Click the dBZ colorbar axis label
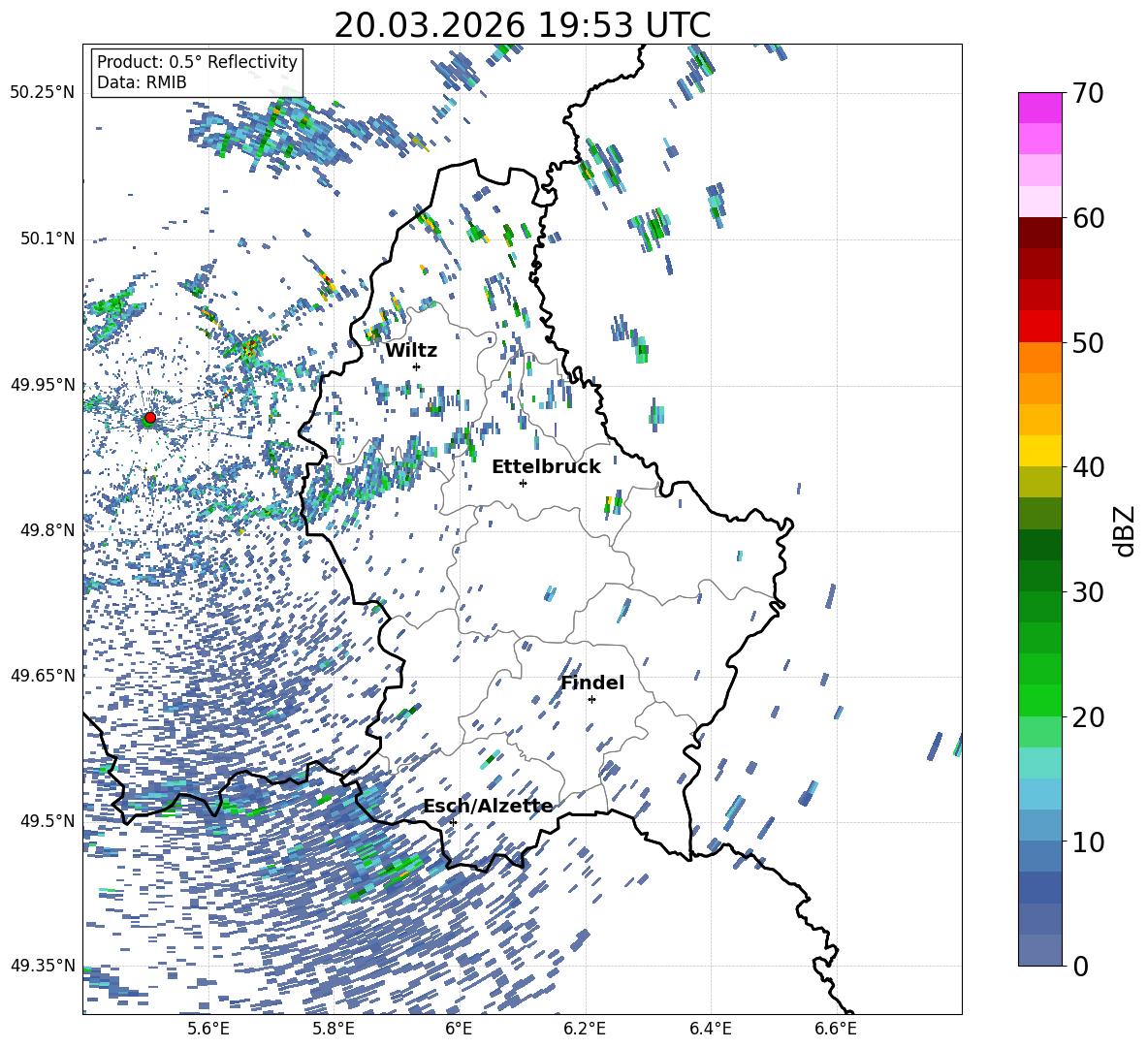 pyautogui.click(x=1124, y=530)
